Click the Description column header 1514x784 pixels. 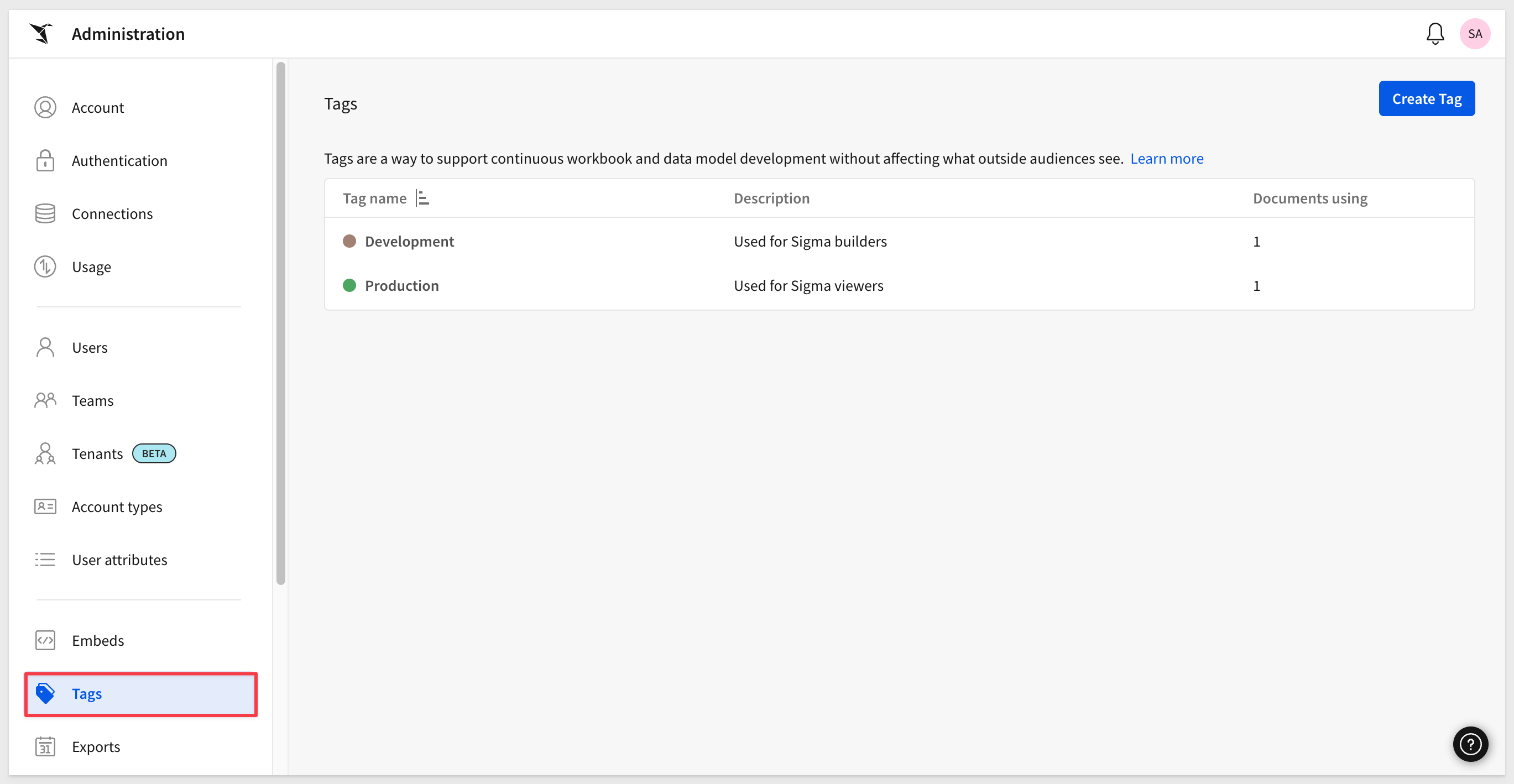click(x=771, y=198)
